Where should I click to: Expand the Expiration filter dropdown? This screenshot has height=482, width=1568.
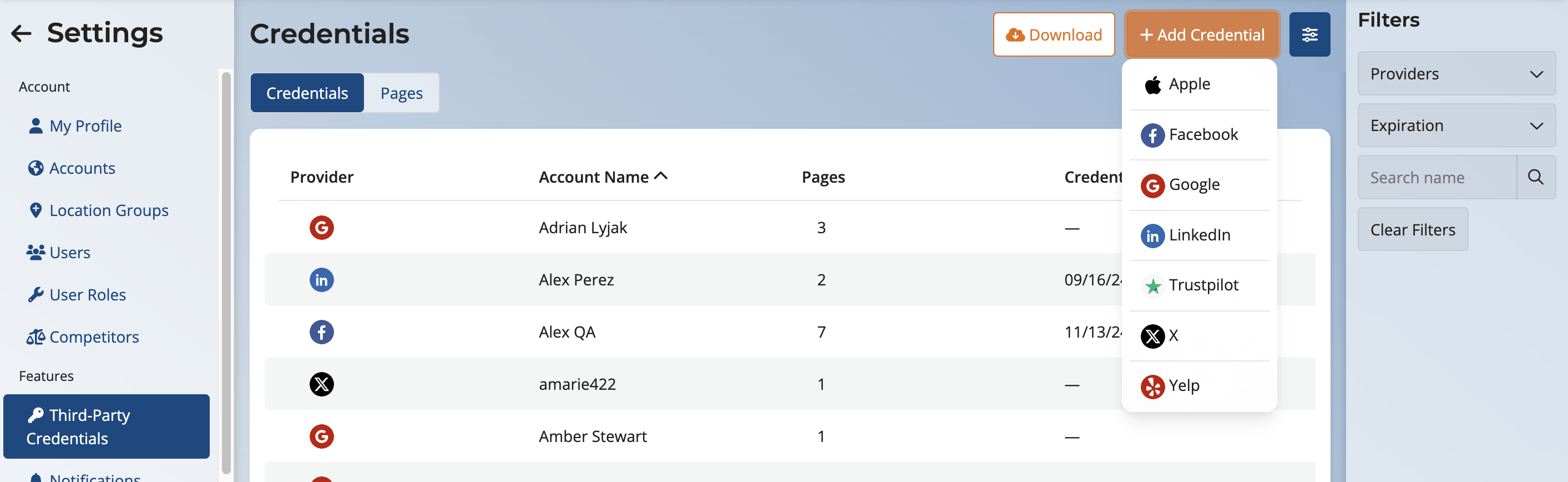(x=1456, y=125)
